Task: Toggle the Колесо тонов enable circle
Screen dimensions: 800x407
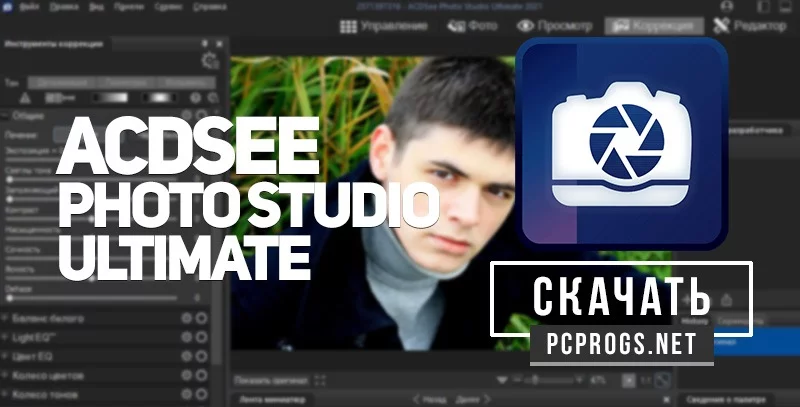Action: click(x=202, y=394)
